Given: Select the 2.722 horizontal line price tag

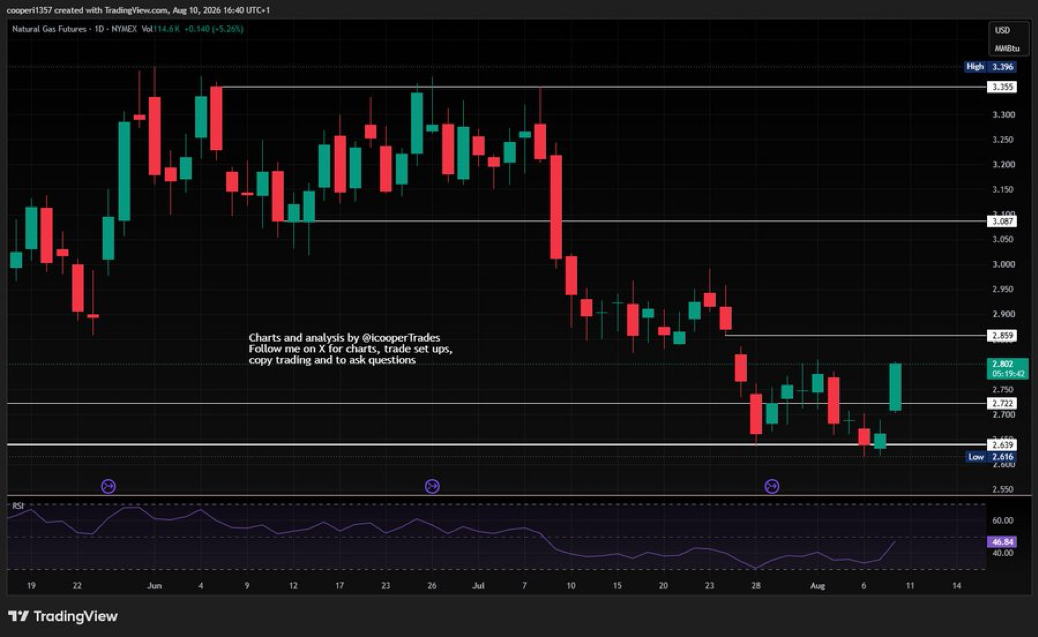Looking at the screenshot, I should [1002, 403].
